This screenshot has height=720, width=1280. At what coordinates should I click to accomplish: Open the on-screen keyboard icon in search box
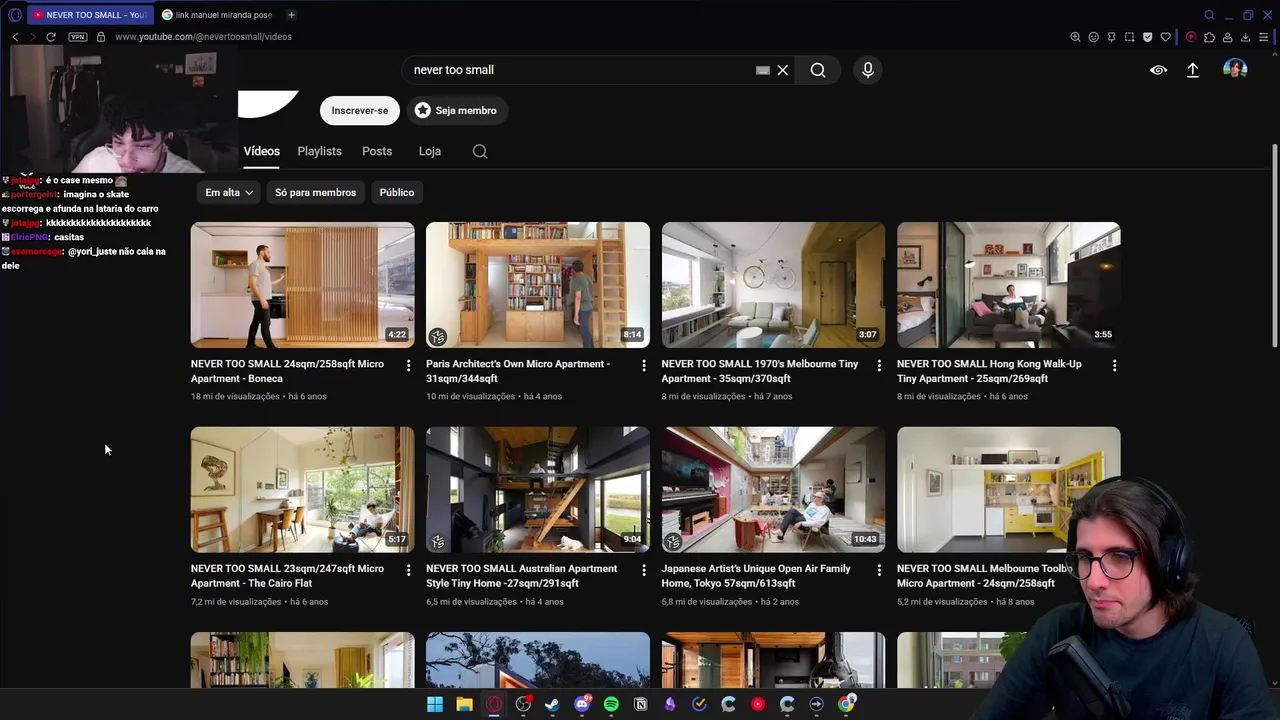click(x=763, y=70)
